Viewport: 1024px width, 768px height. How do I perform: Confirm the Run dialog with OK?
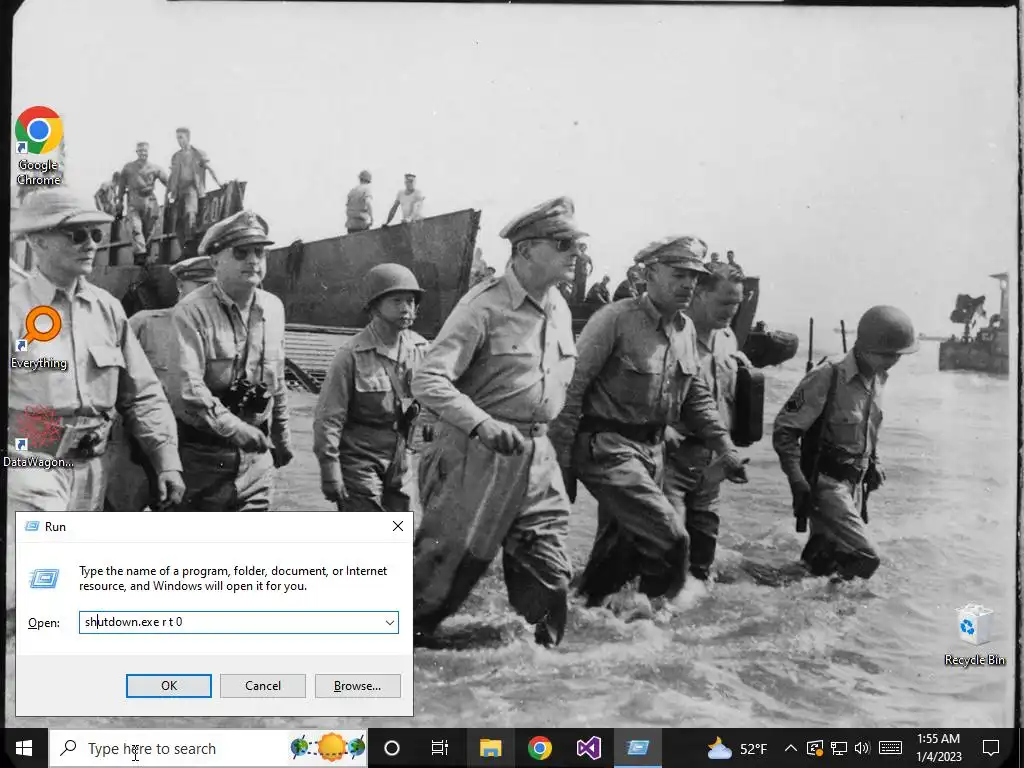coord(168,686)
